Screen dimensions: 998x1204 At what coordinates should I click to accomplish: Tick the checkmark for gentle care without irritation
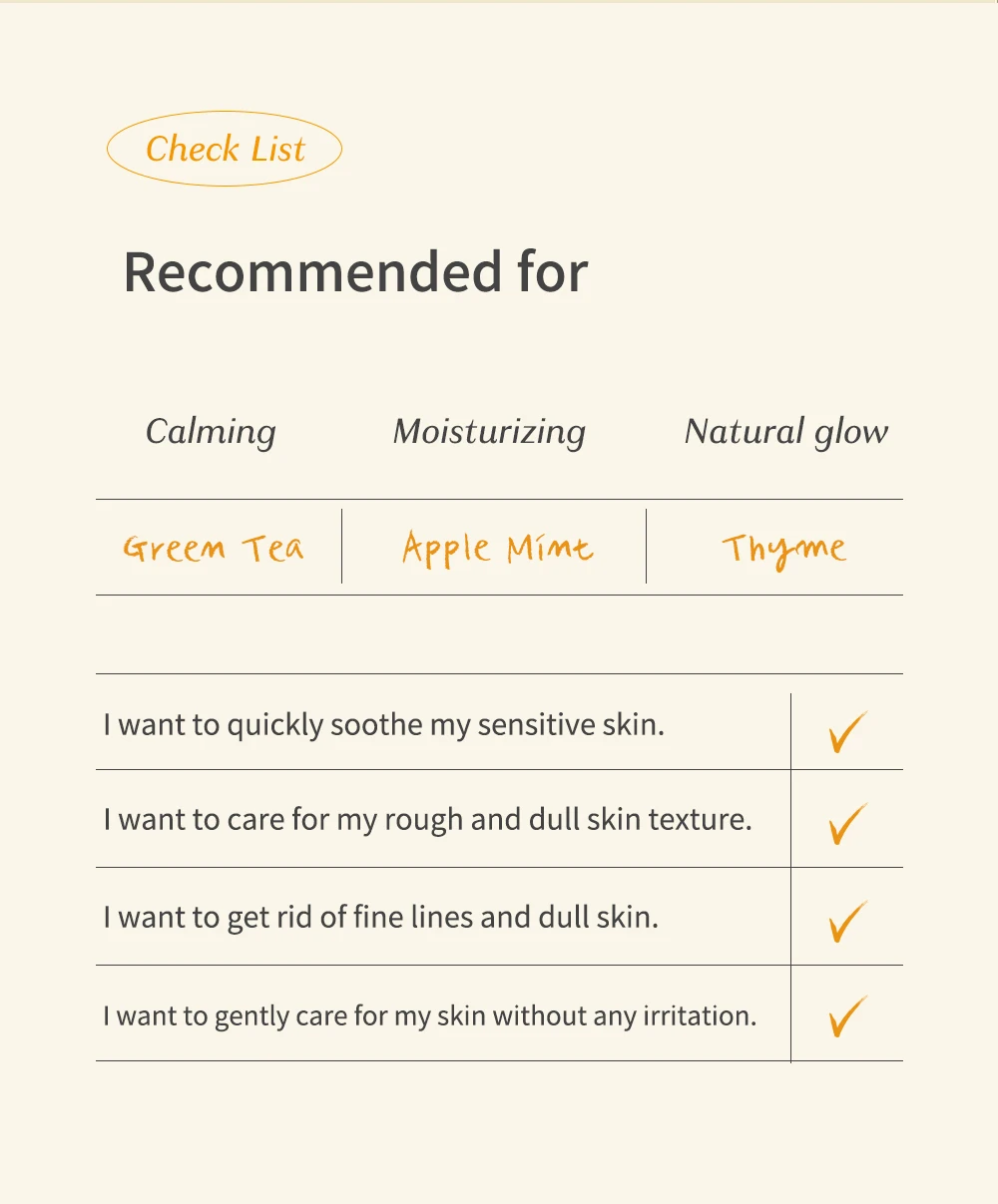tap(846, 1015)
